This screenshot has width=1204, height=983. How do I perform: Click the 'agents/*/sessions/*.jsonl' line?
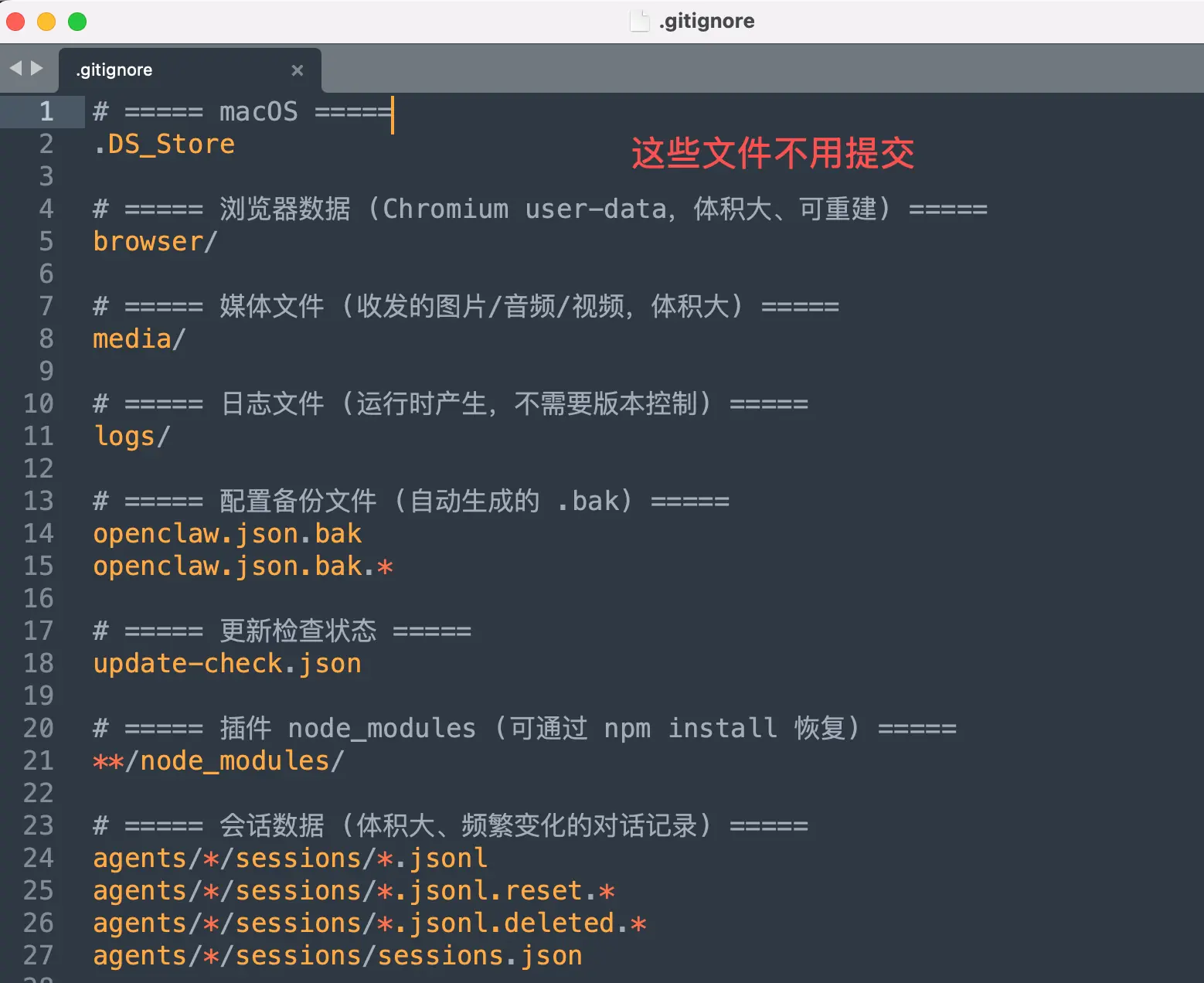291,859
